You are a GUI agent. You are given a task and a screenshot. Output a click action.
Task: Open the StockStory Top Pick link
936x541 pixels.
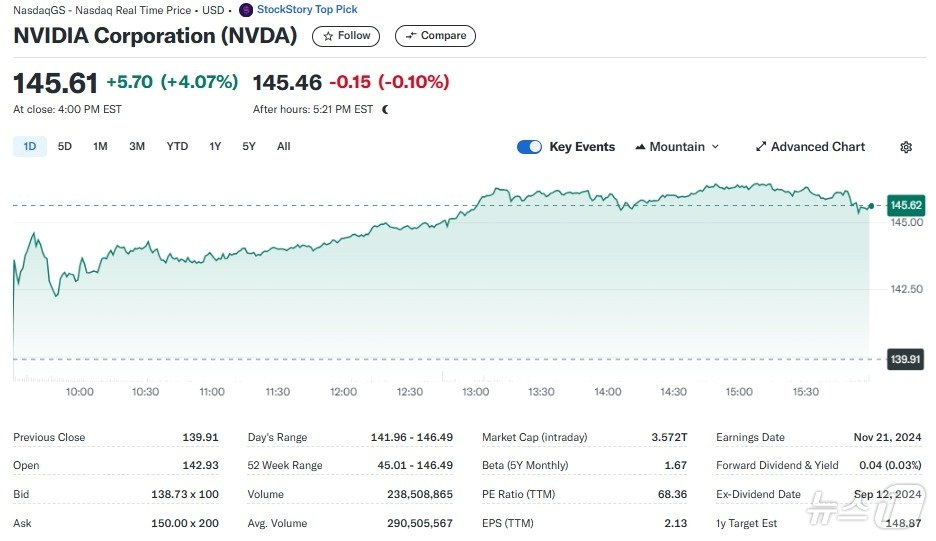[307, 10]
